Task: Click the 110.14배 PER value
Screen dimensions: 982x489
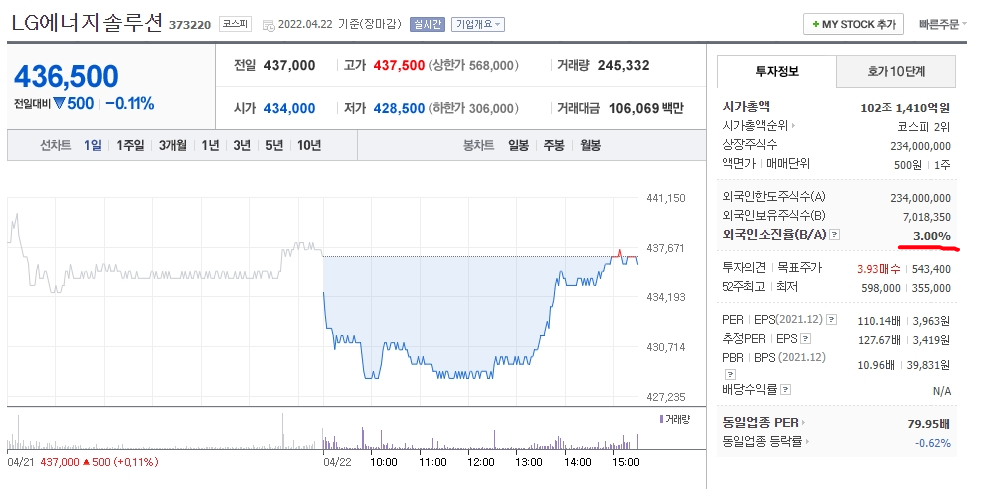Action: point(879,321)
